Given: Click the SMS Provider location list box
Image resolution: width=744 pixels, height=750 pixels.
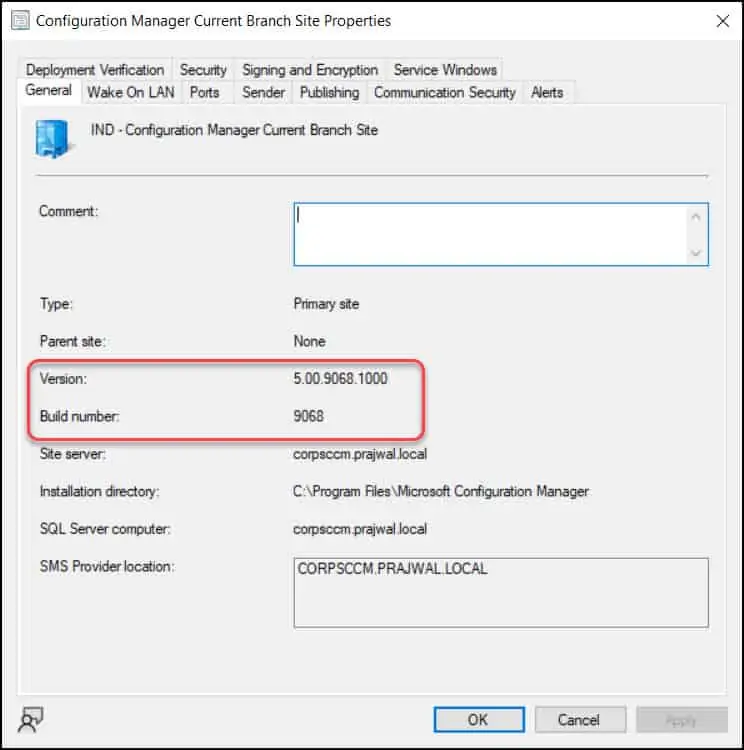Looking at the screenshot, I should click(501, 592).
